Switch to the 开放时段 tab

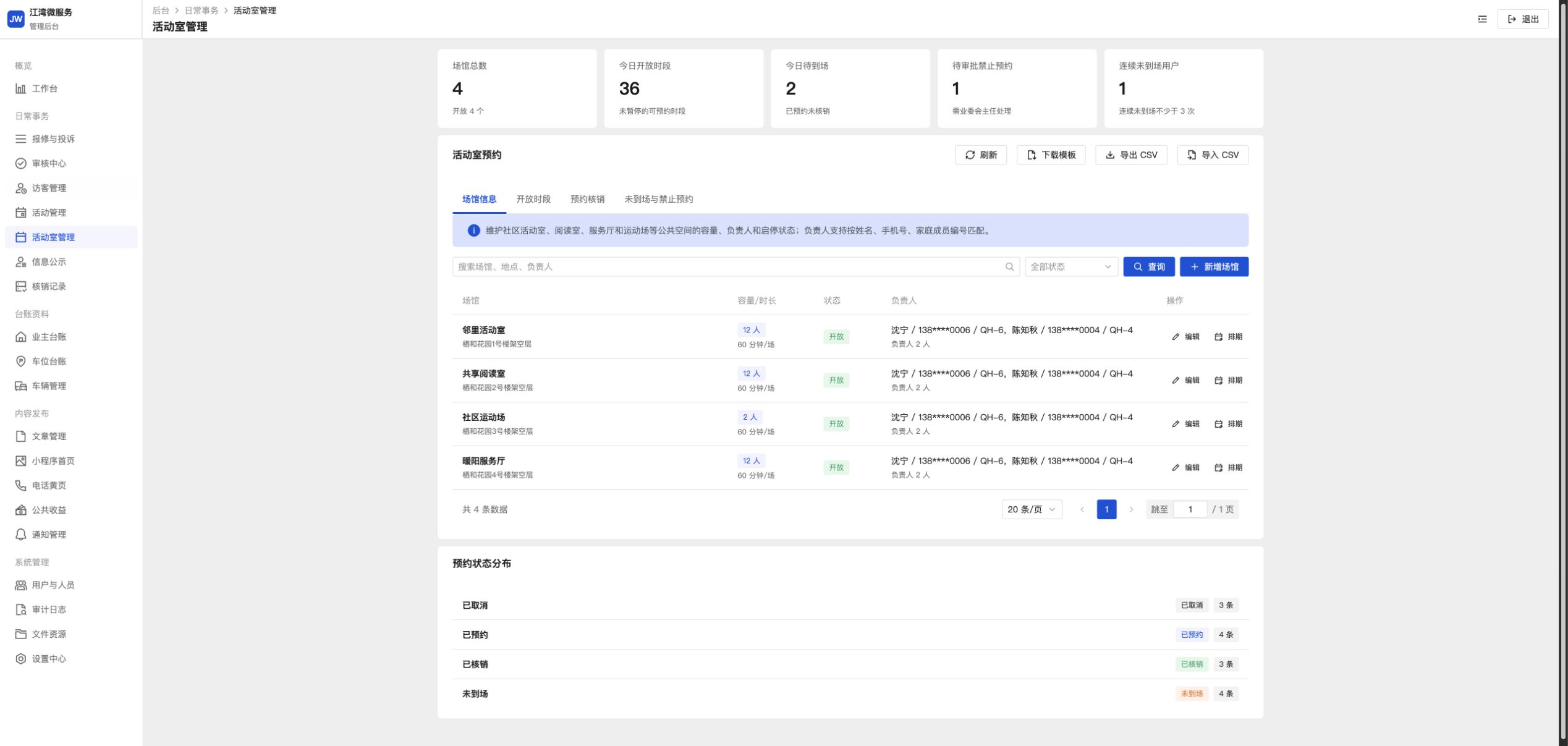(x=533, y=199)
